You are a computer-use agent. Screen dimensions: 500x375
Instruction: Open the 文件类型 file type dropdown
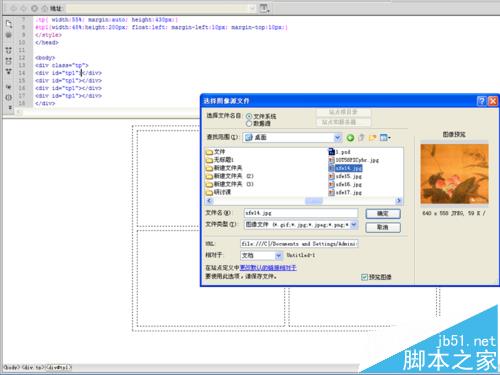click(354, 225)
